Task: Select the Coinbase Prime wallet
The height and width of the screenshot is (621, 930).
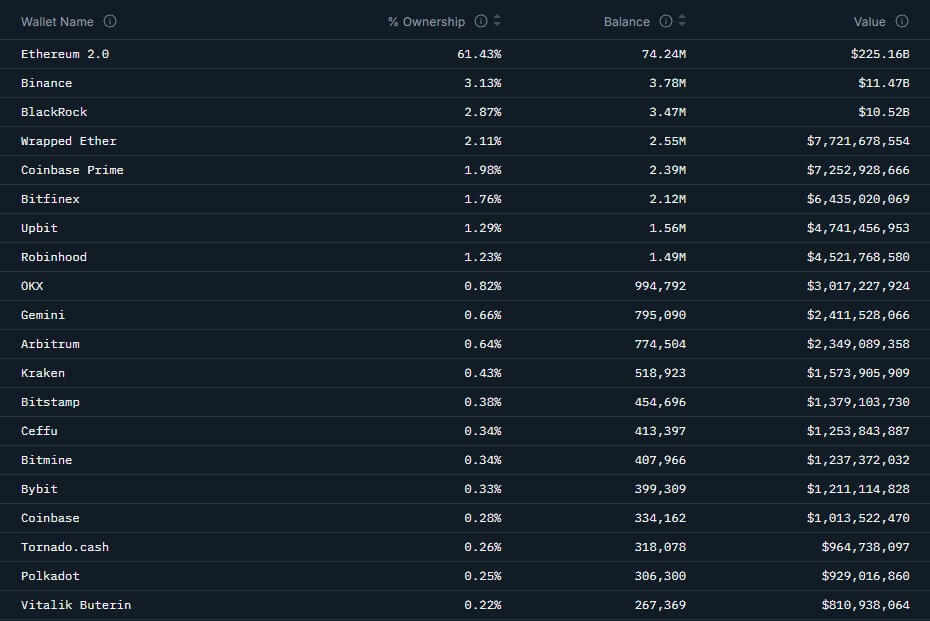Action: [x=72, y=170]
